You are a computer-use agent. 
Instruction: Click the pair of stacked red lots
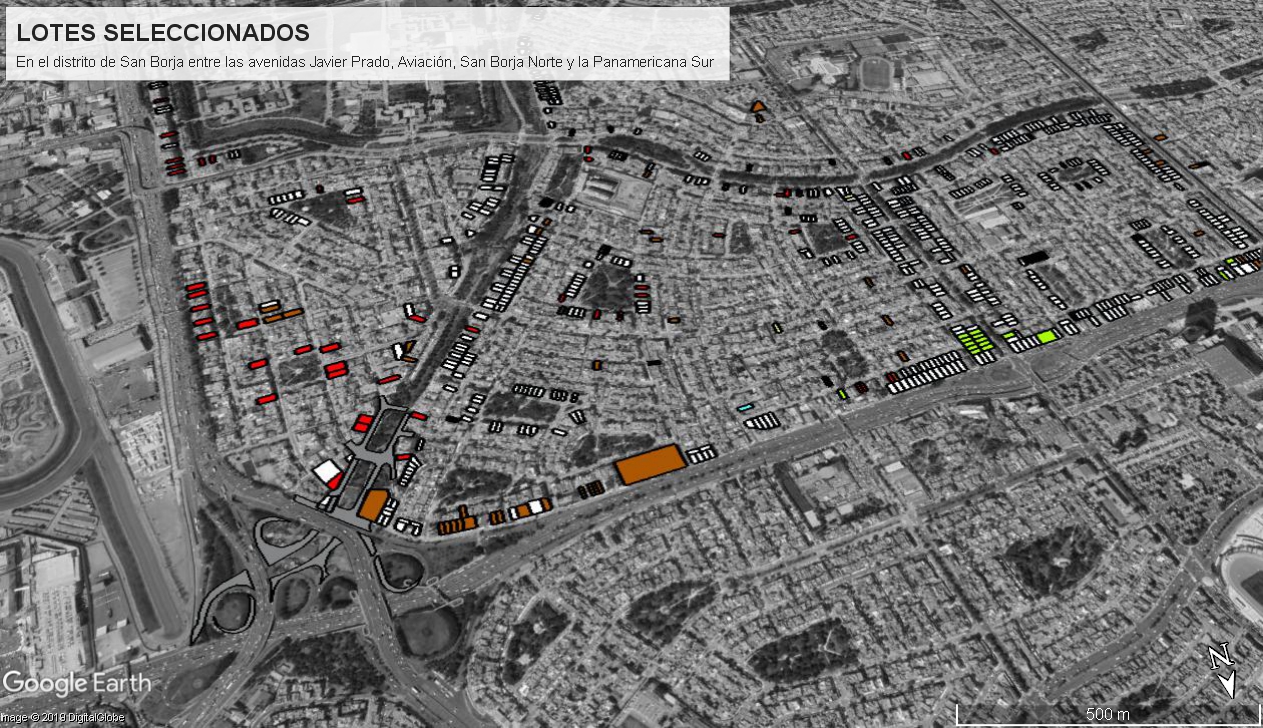click(335, 370)
